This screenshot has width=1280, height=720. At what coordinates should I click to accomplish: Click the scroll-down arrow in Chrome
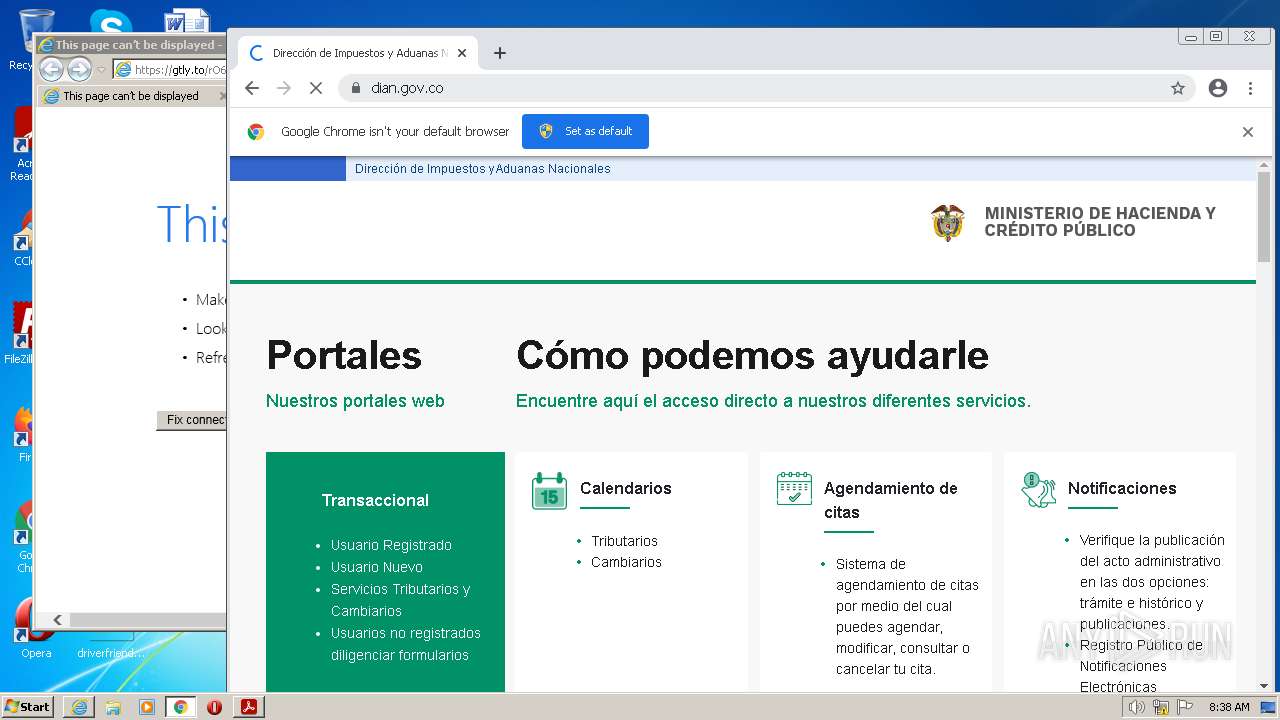(x=1264, y=685)
